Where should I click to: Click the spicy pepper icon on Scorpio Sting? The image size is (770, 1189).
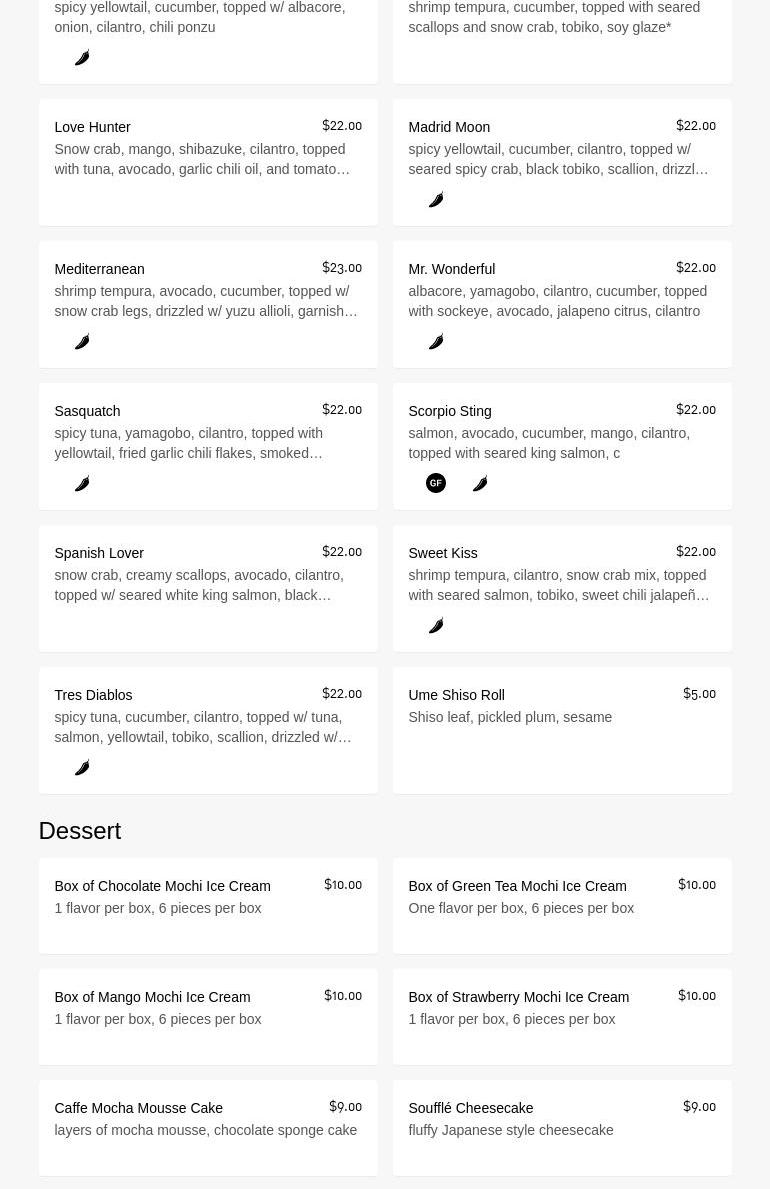[x=480, y=484]
